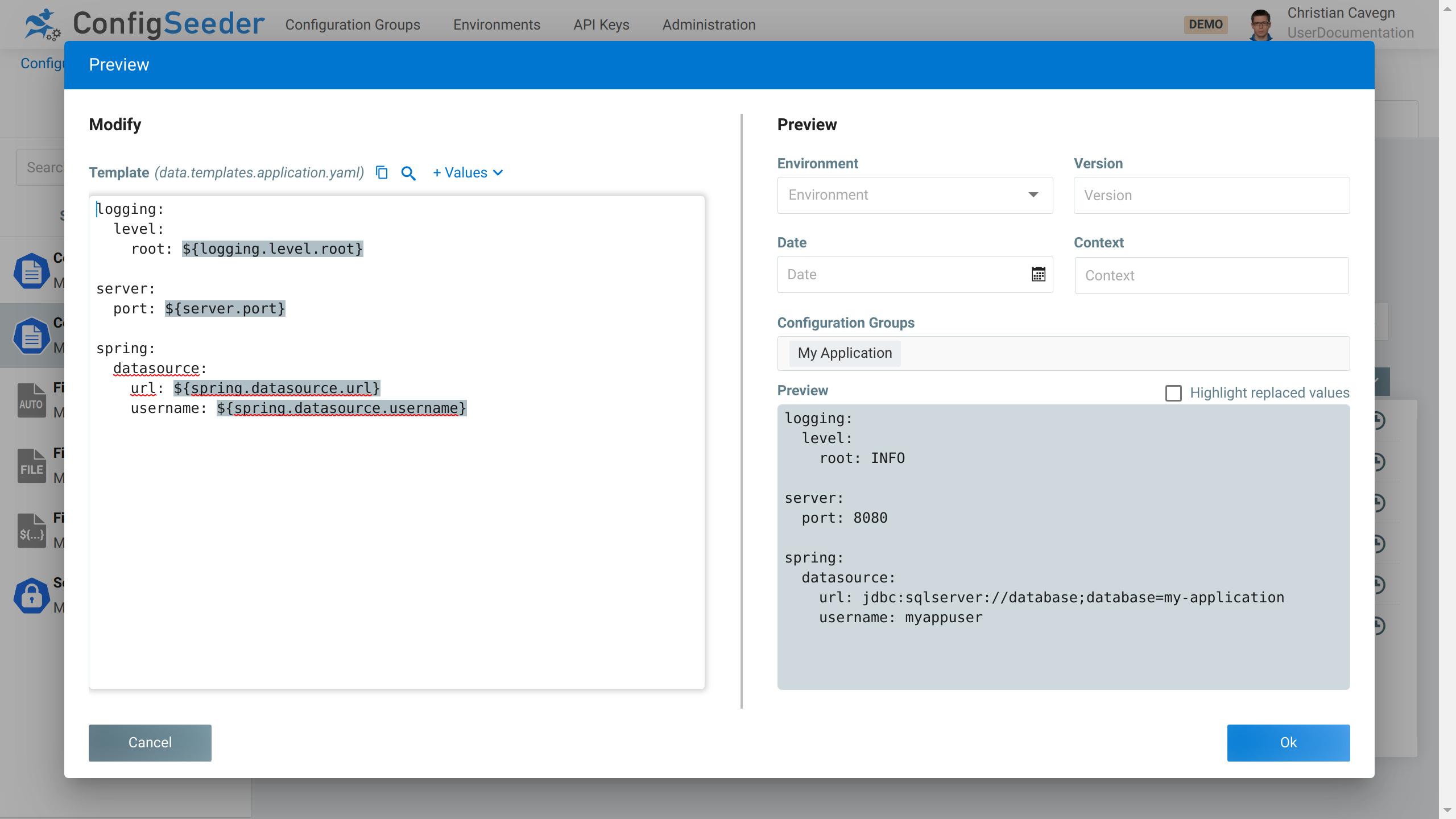Open the Administration menu

708,24
